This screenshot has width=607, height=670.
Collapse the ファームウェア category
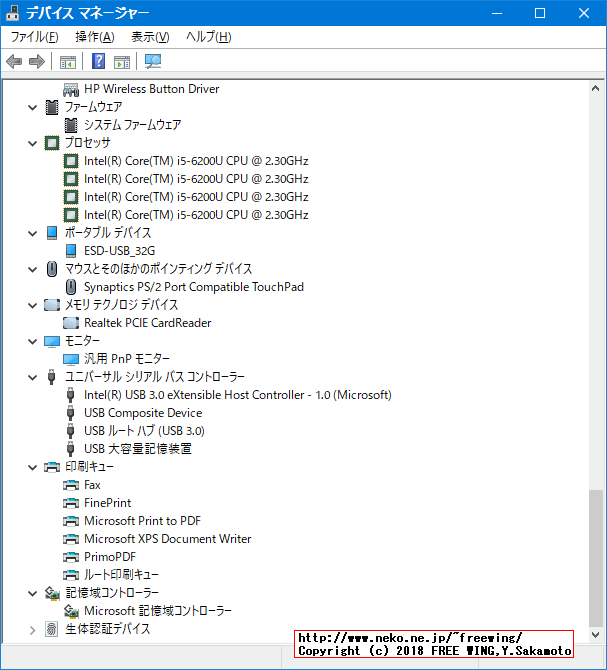click(33, 107)
